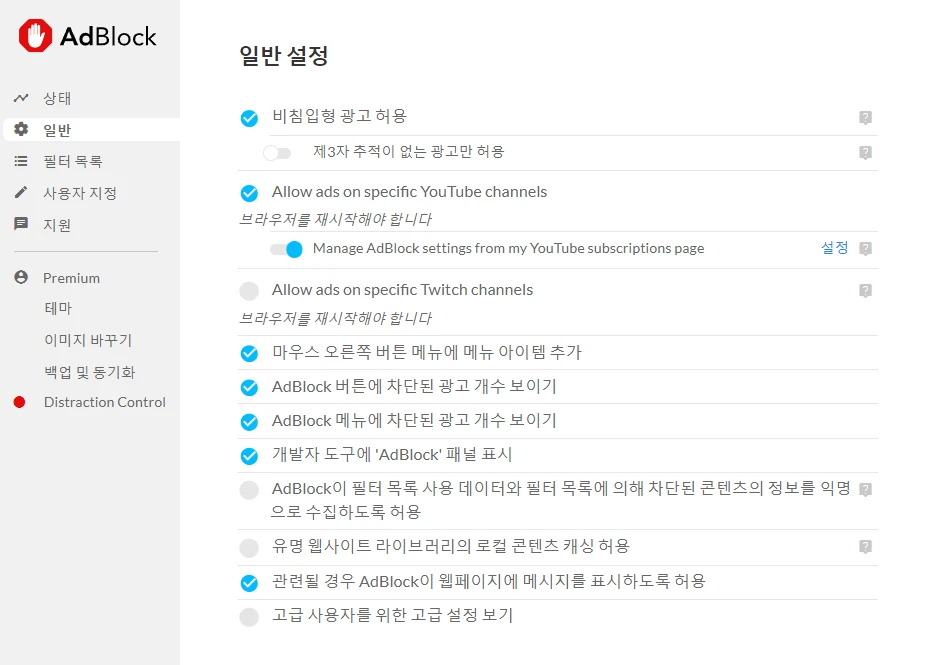The image size is (933, 665).
Task: Disable the YouTube subscriptions page management toggle
Action: pos(284,250)
